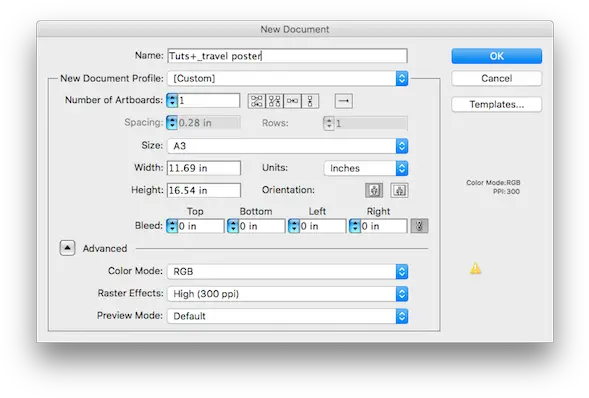Select the Grid by Row artboard arrangement icon
The image size is (589, 398).
[257, 101]
